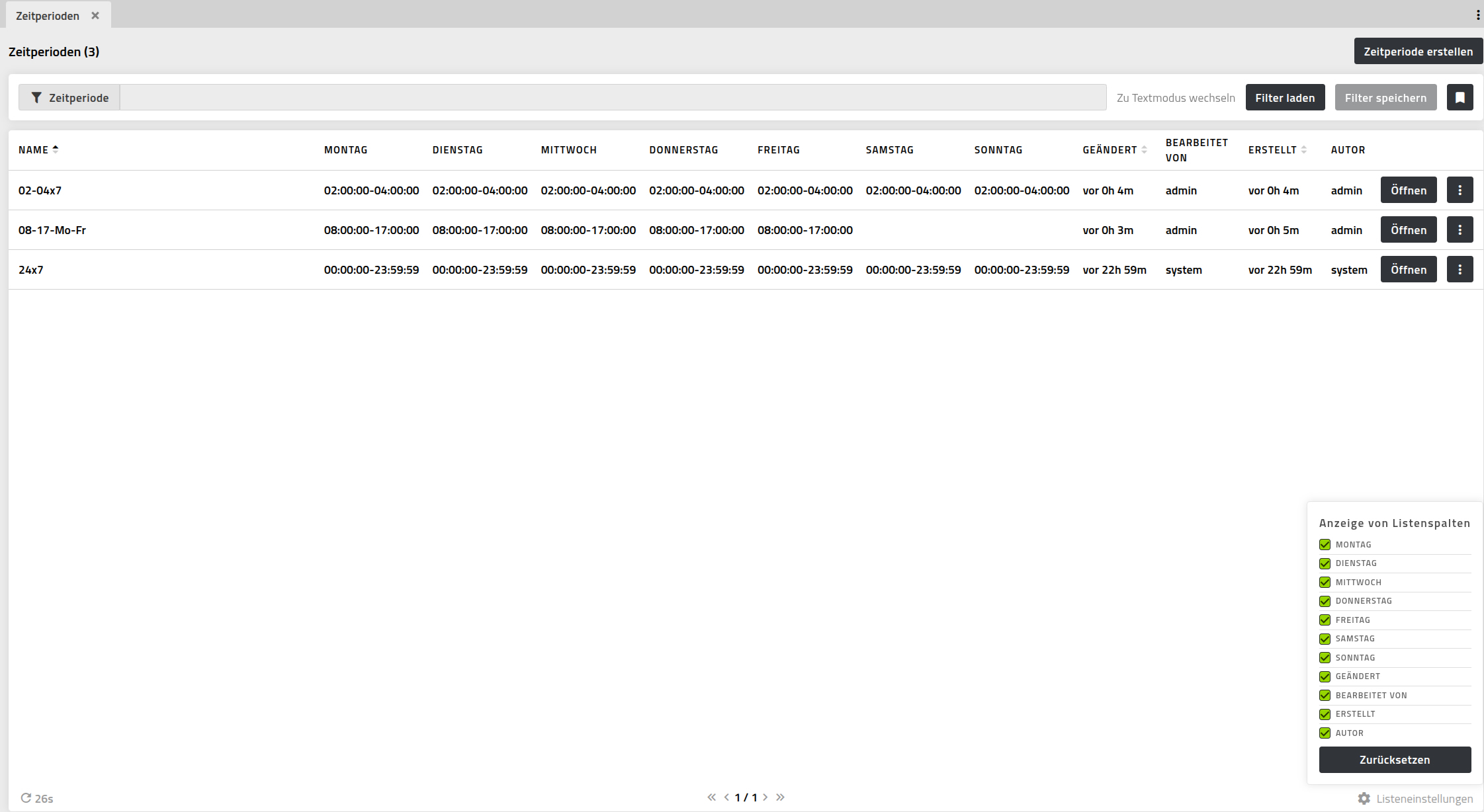Uncheck the Sonntag column checkbox
1484x812 pixels.
pos(1325,658)
